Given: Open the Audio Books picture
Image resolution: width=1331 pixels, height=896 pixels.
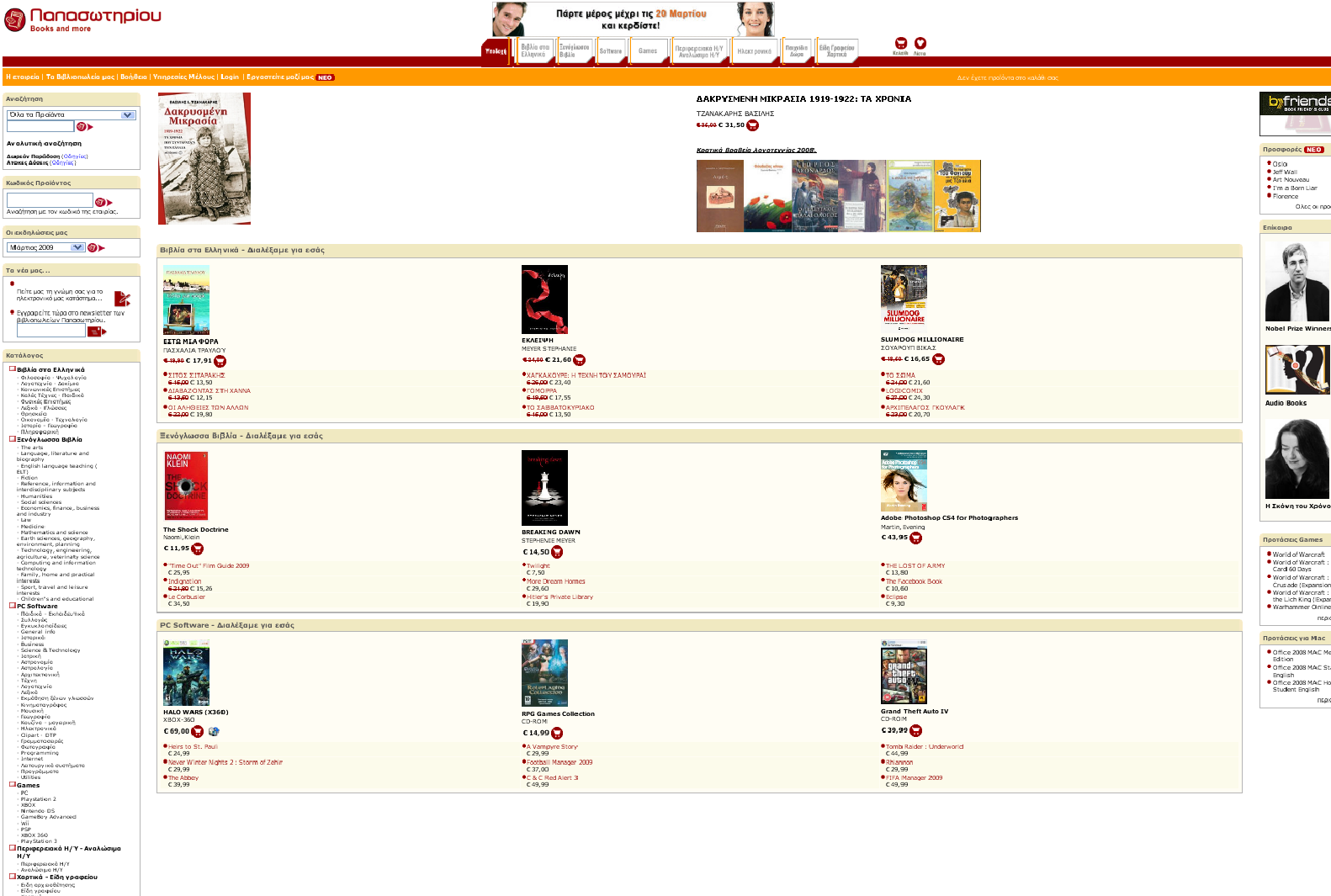Looking at the screenshot, I should coord(1297,369).
